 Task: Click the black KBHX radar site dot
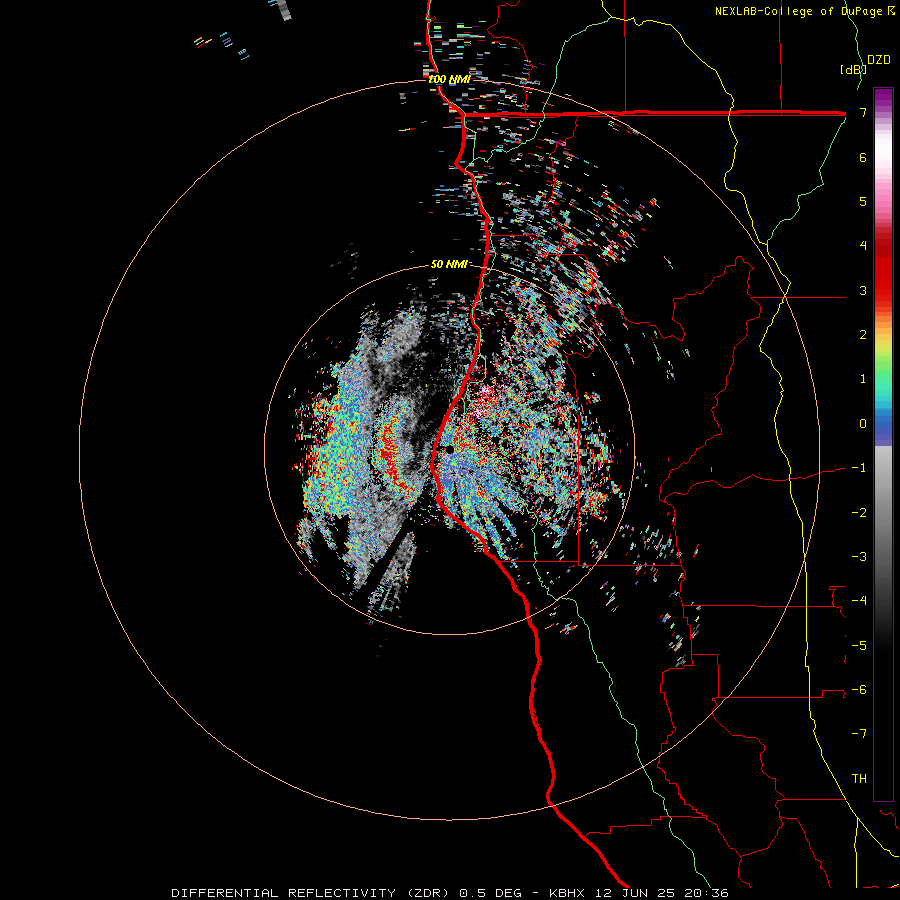coord(449,449)
